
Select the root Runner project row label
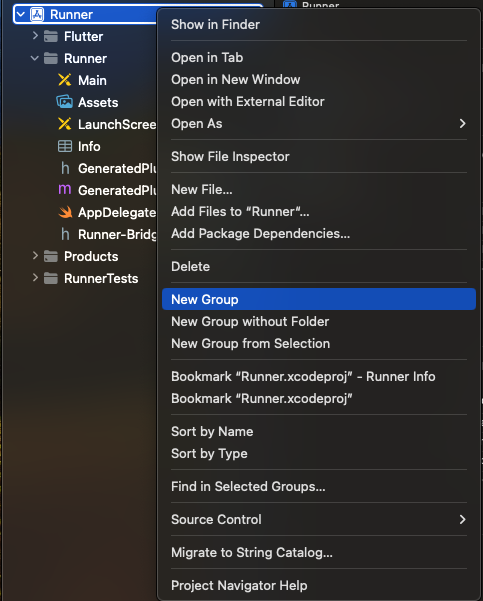71,15
